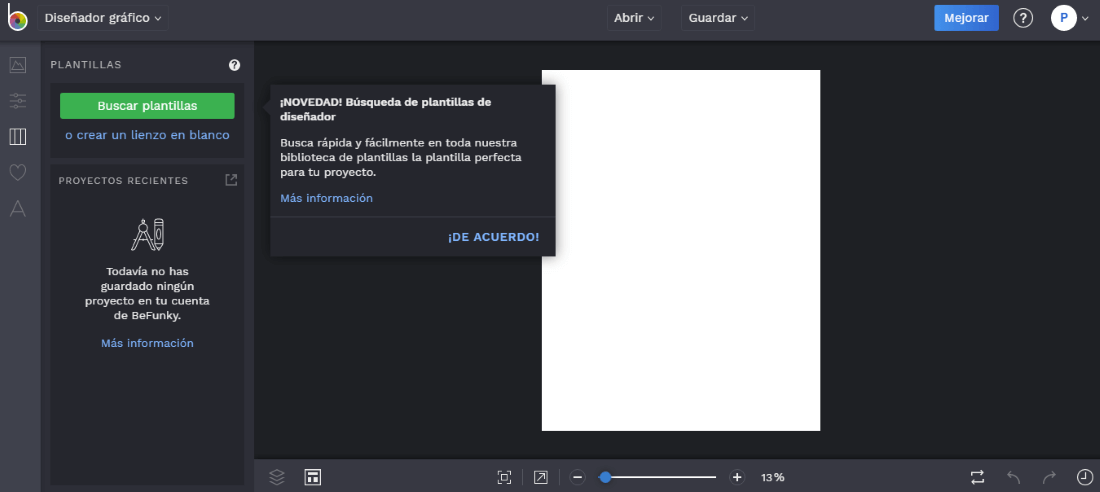Click the Buscar plantillas button
The height and width of the screenshot is (492, 1100).
[147, 106]
